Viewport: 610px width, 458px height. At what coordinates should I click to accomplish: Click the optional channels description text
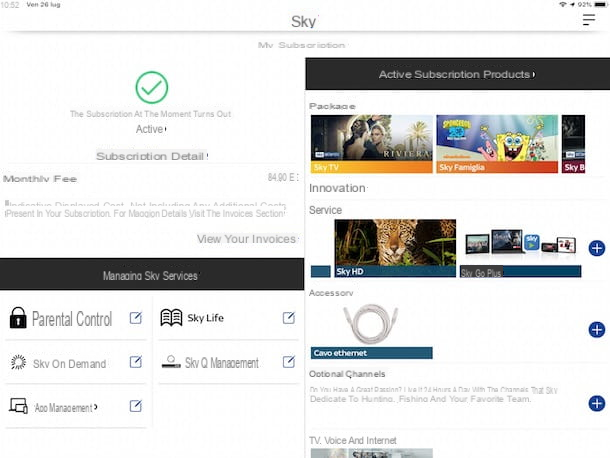[x=434, y=395]
